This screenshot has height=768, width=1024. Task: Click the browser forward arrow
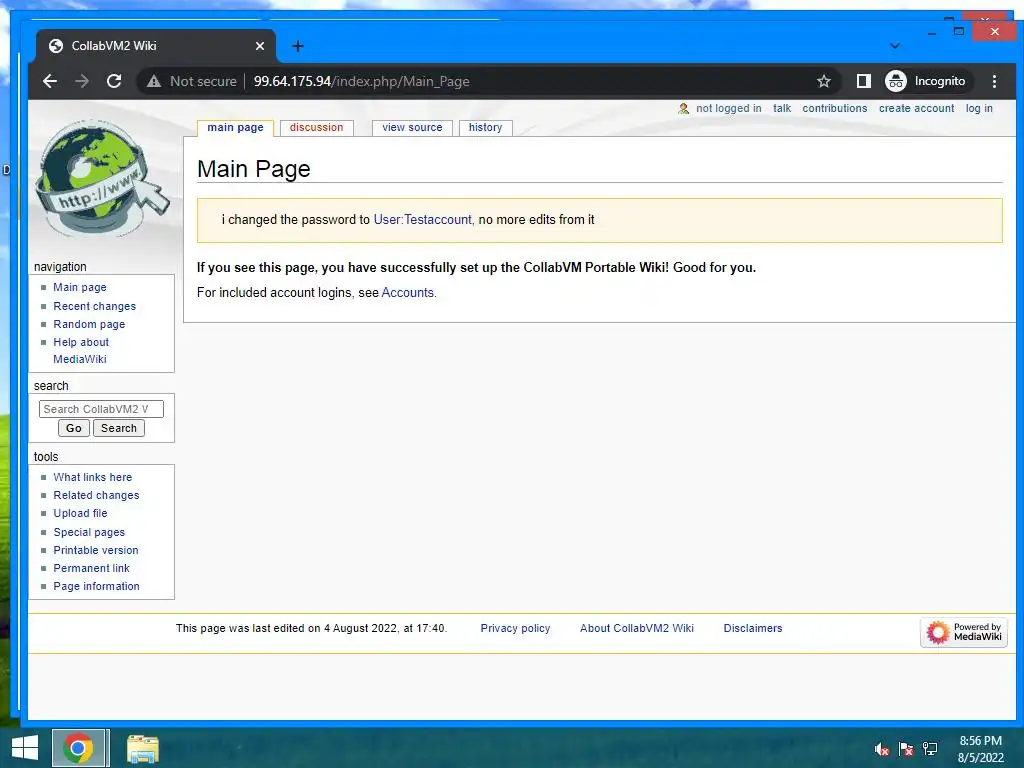coord(82,81)
